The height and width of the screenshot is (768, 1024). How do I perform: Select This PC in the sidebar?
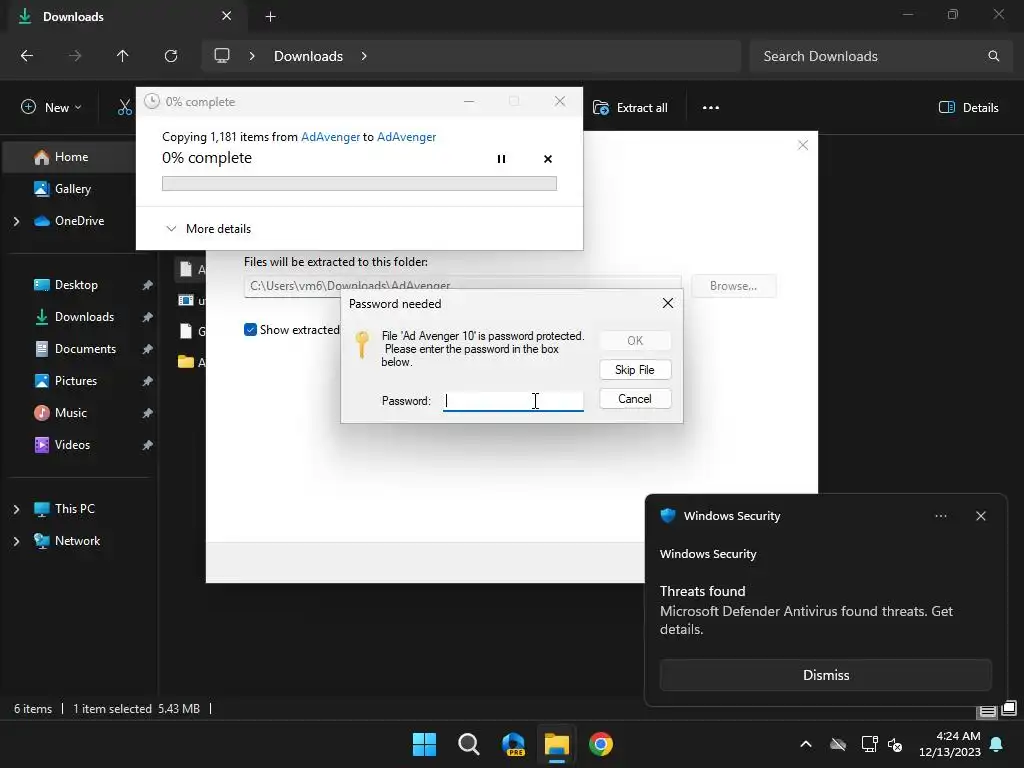[x=74, y=509]
